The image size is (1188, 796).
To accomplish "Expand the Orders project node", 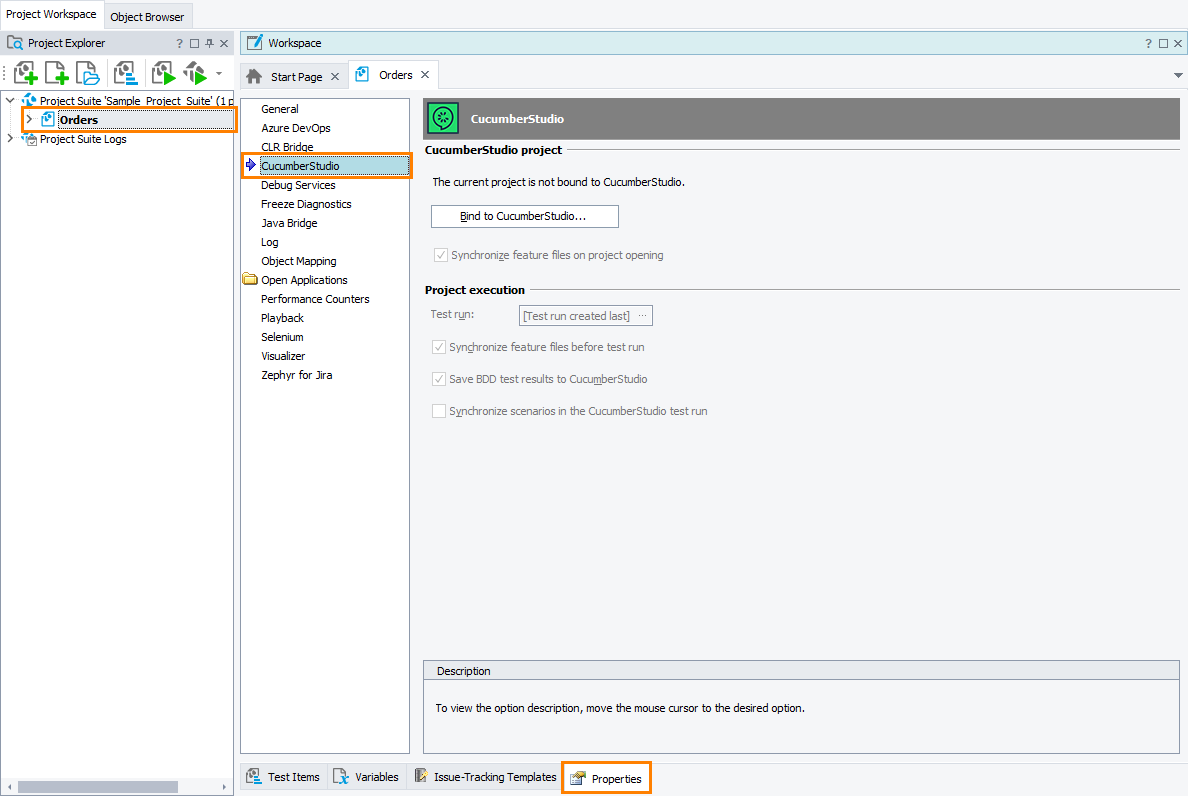I will coord(29,119).
